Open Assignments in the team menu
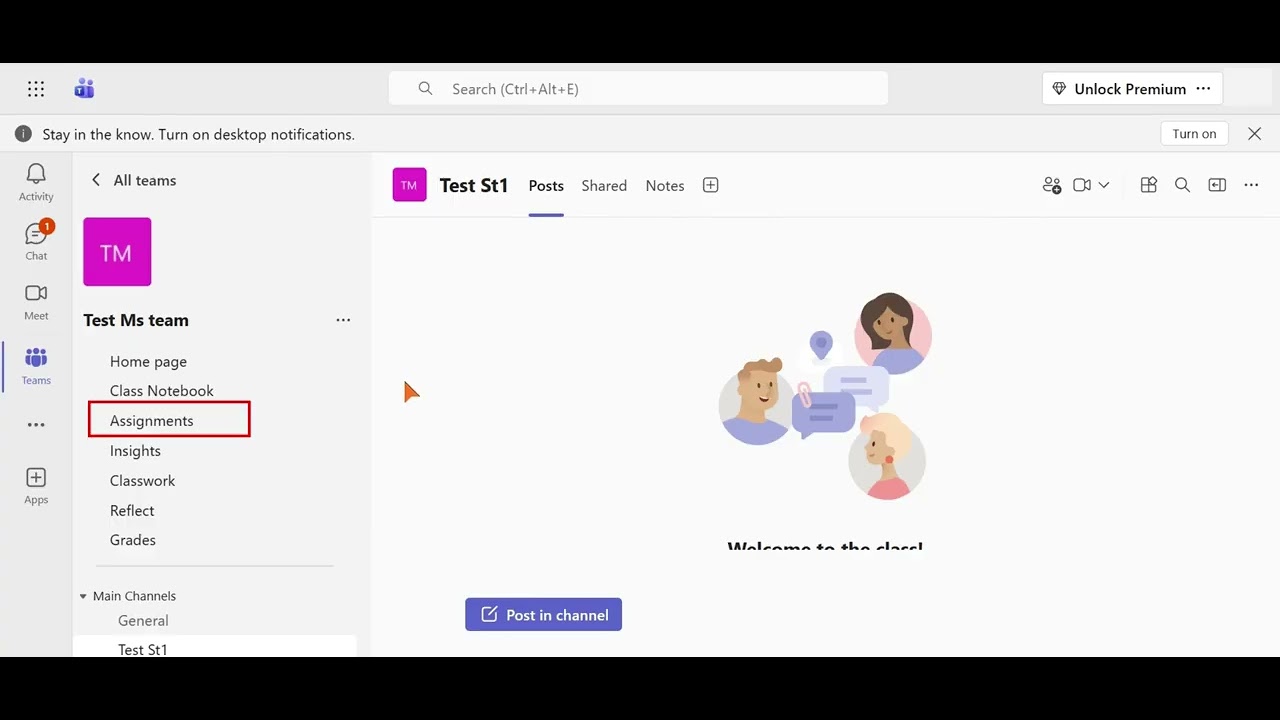The image size is (1280, 720). click(x=152, y=421)
